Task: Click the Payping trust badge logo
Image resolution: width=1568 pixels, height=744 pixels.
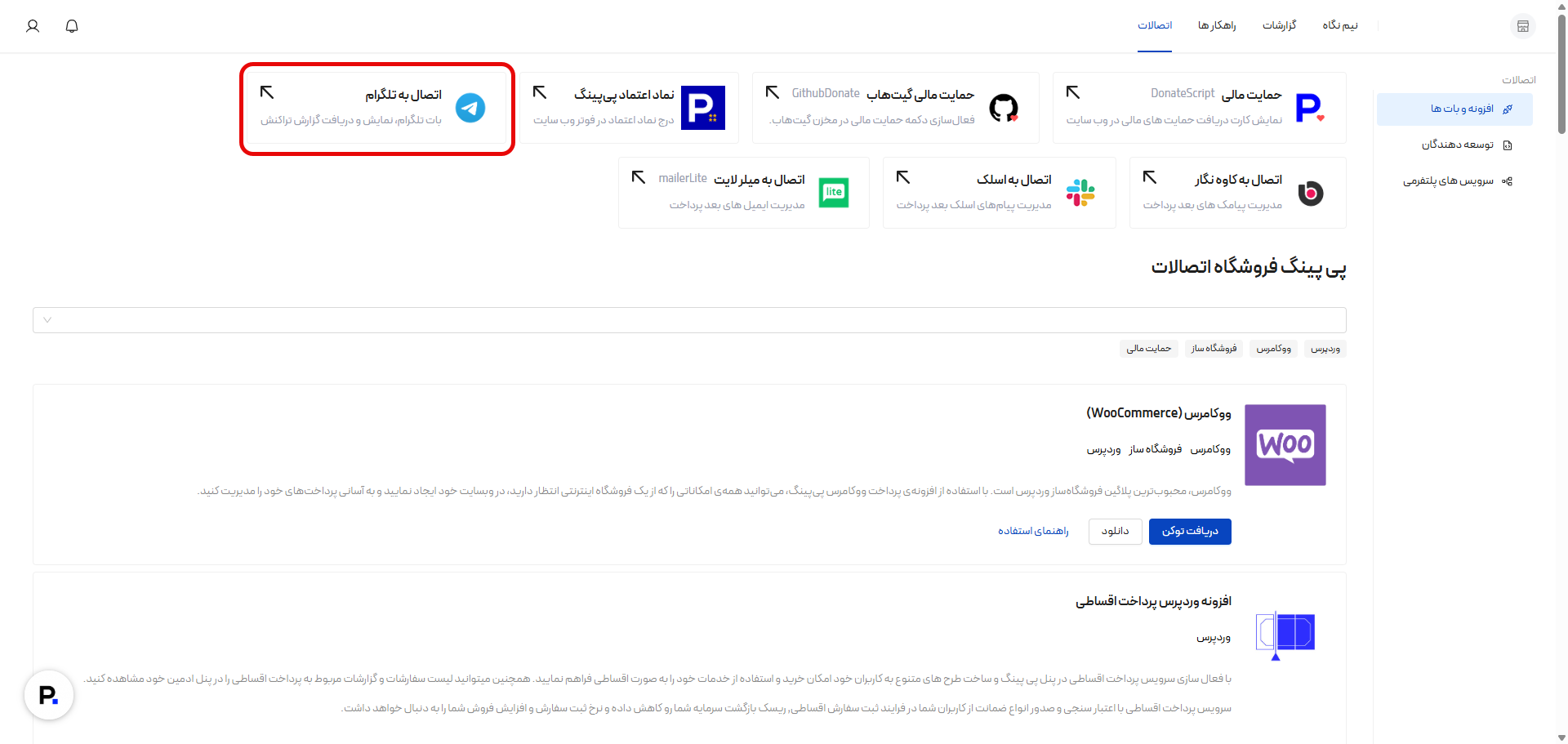Action: [703, 108]
